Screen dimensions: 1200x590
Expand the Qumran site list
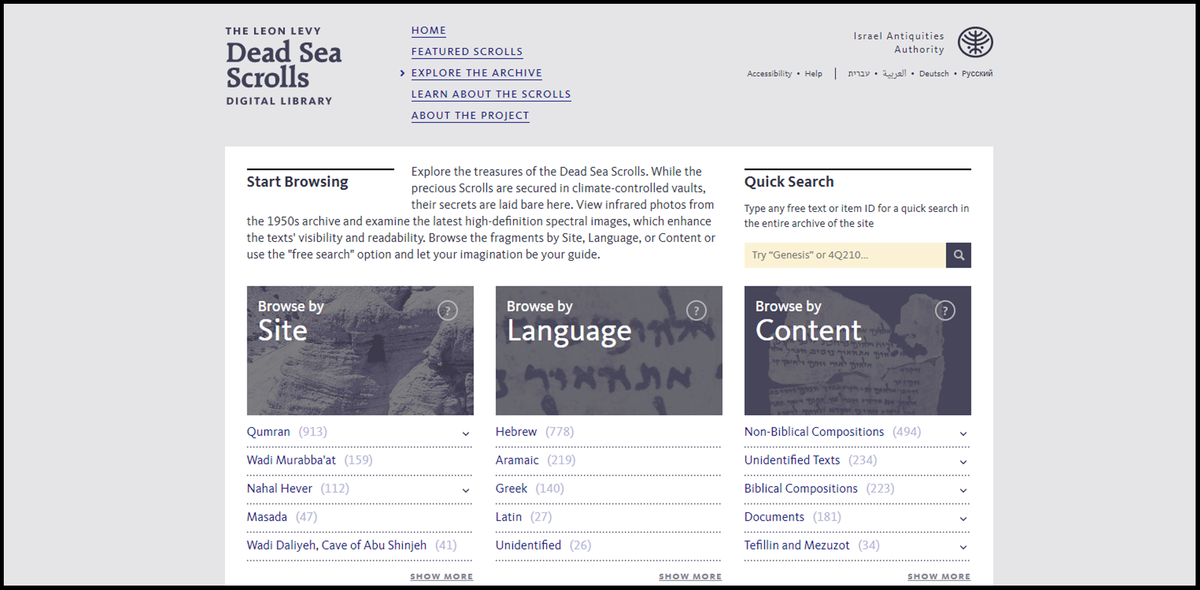(466, 433)
